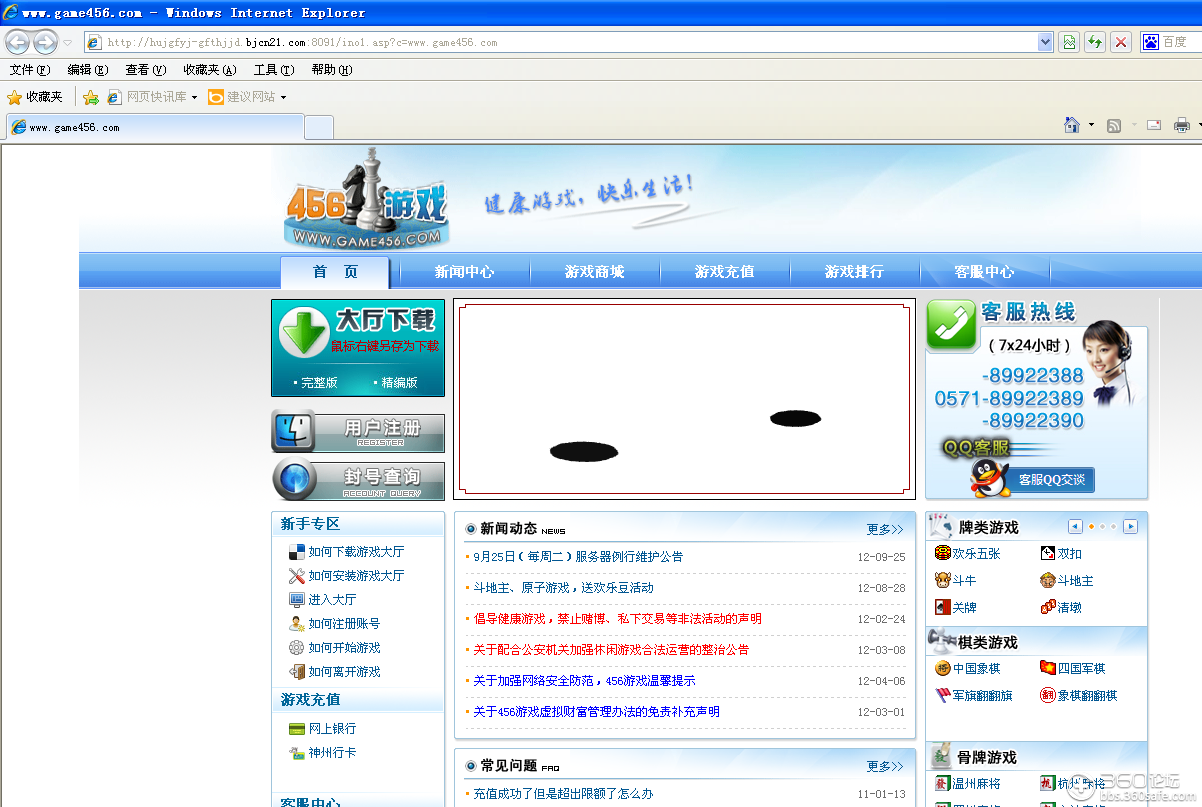This screenshot has height=807, width=1202.
Task: Select the orange carousel pagination dot
Action: pyautogui.click(x=1091, y=525)
